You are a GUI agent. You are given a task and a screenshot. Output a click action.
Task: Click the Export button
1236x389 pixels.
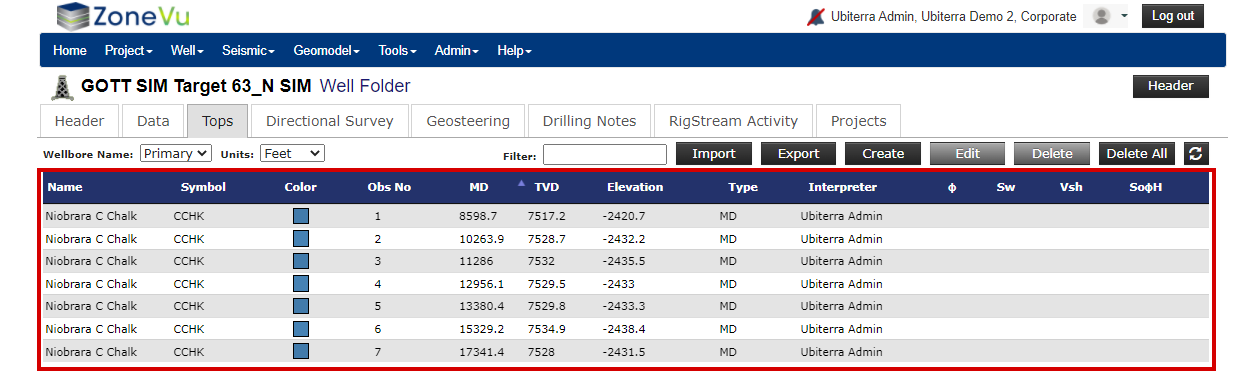click(798, 154)
